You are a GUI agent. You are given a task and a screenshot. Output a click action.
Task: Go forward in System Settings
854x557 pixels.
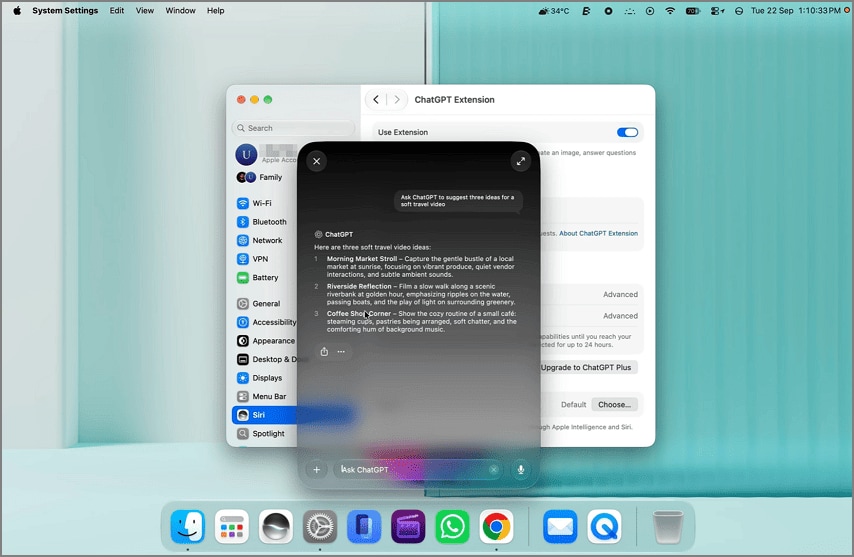click(x=397, y=100)
